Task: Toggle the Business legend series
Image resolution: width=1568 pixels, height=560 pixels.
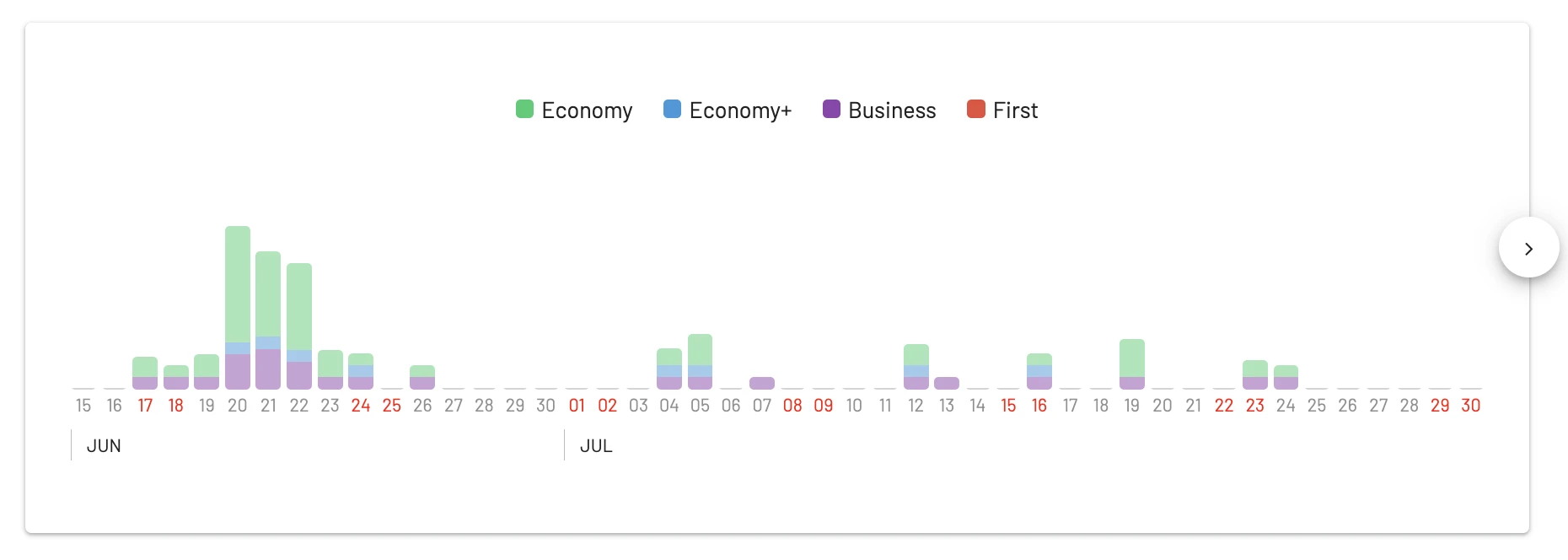Action: pyautogui.click(x=879, y=110)
